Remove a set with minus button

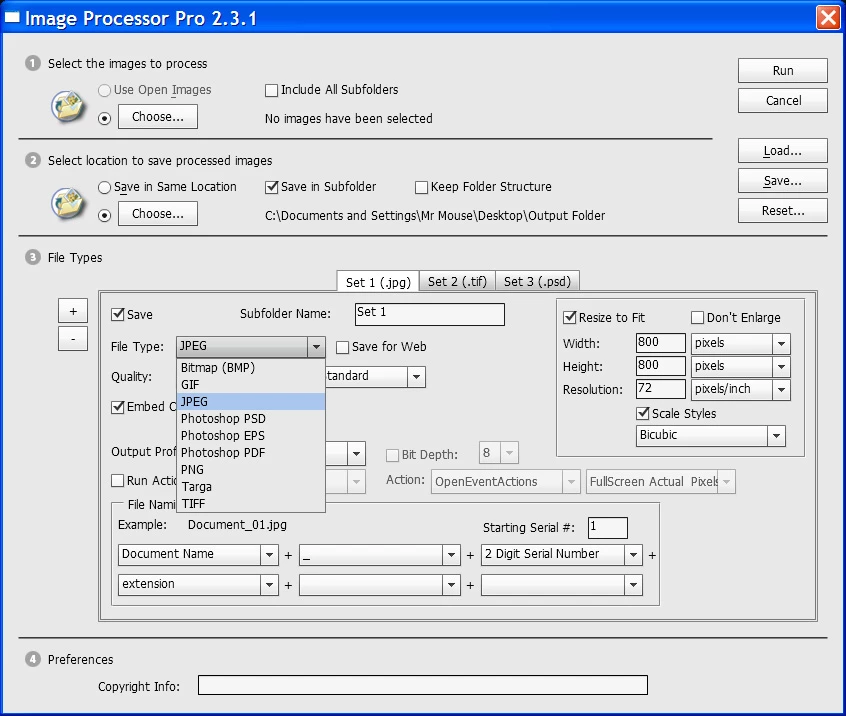coord(73,339)
